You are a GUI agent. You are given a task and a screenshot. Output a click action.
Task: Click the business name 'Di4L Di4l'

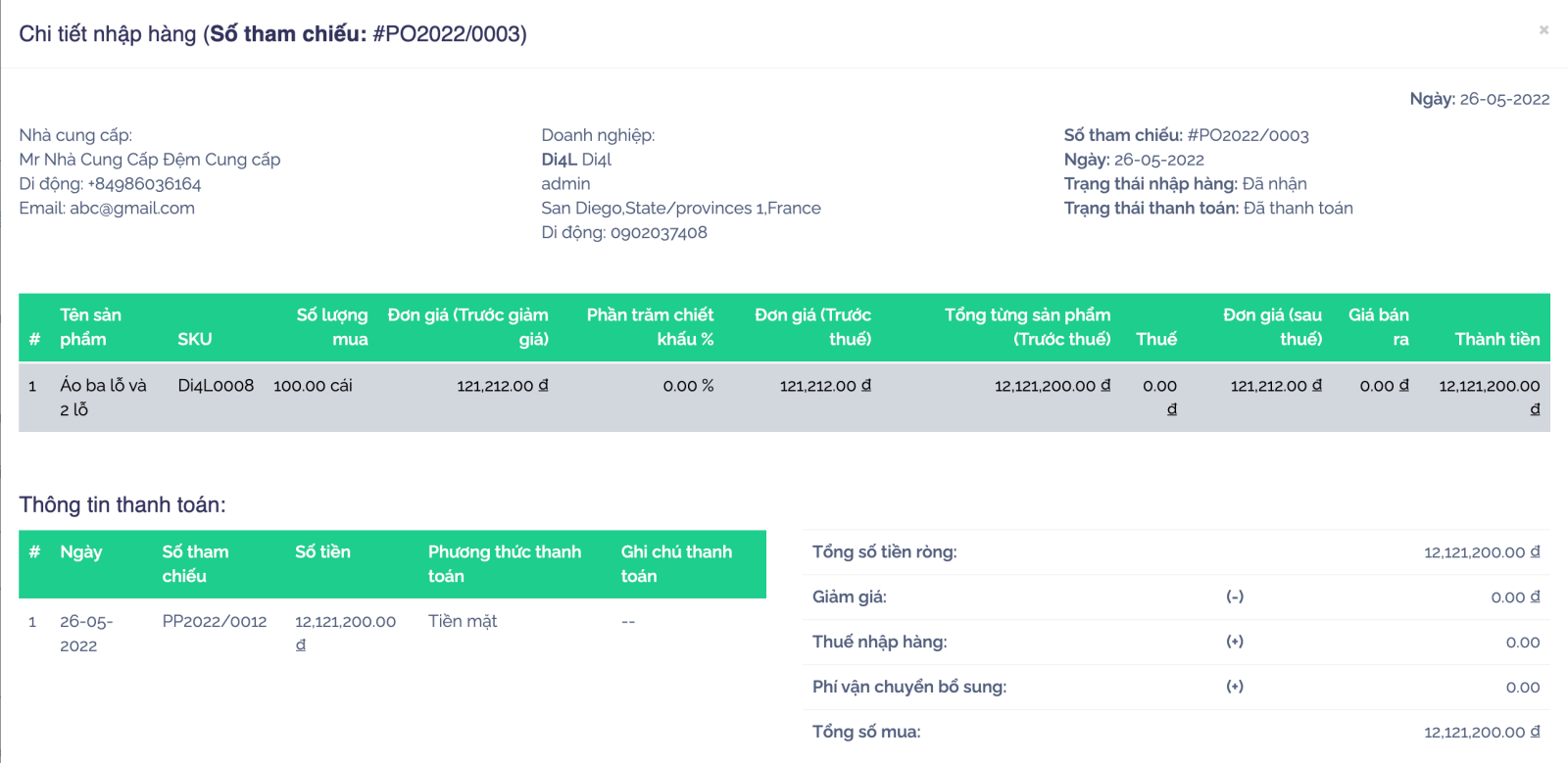click(x=576, y=160)
